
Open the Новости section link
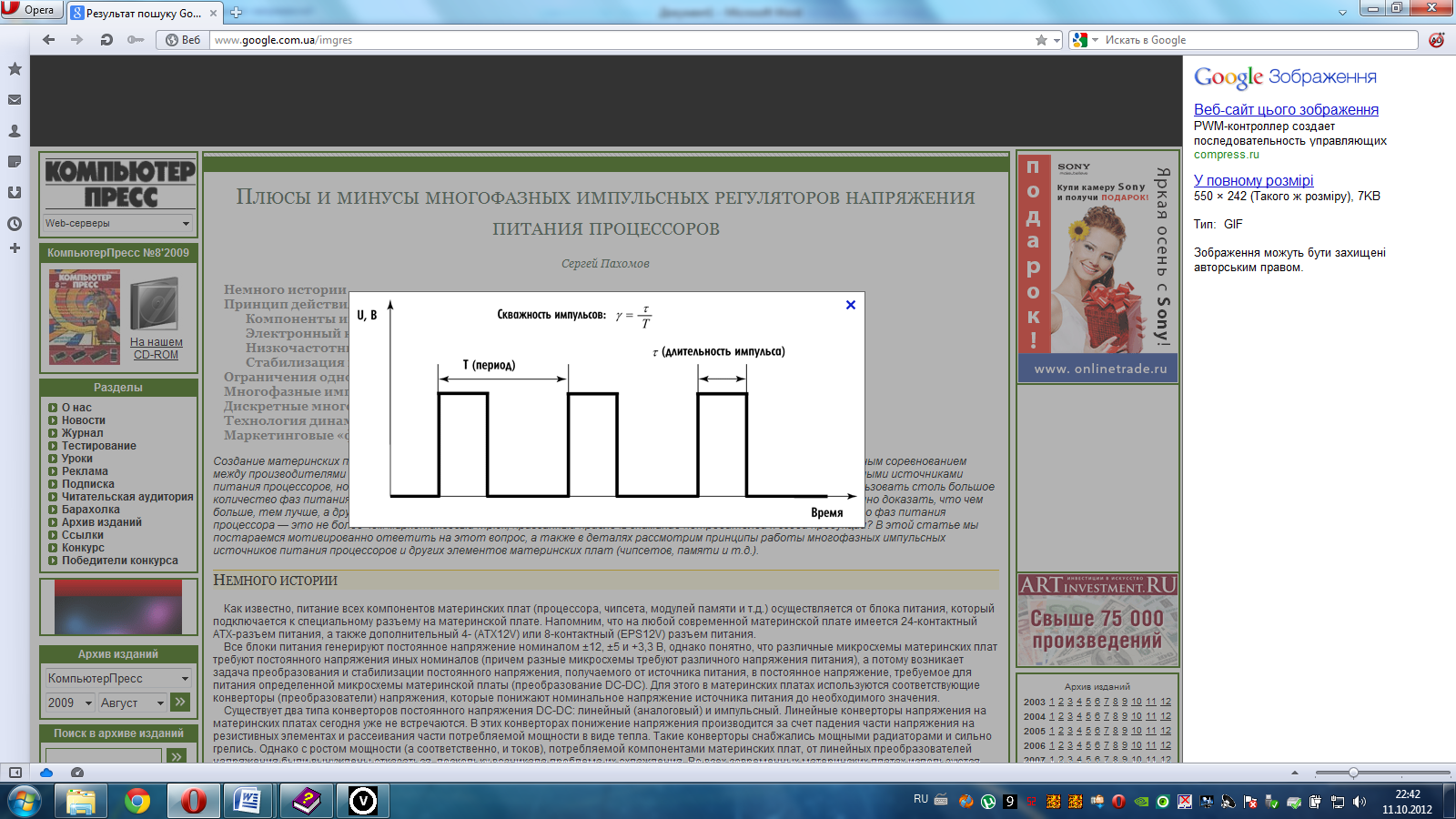coord(84,420)
